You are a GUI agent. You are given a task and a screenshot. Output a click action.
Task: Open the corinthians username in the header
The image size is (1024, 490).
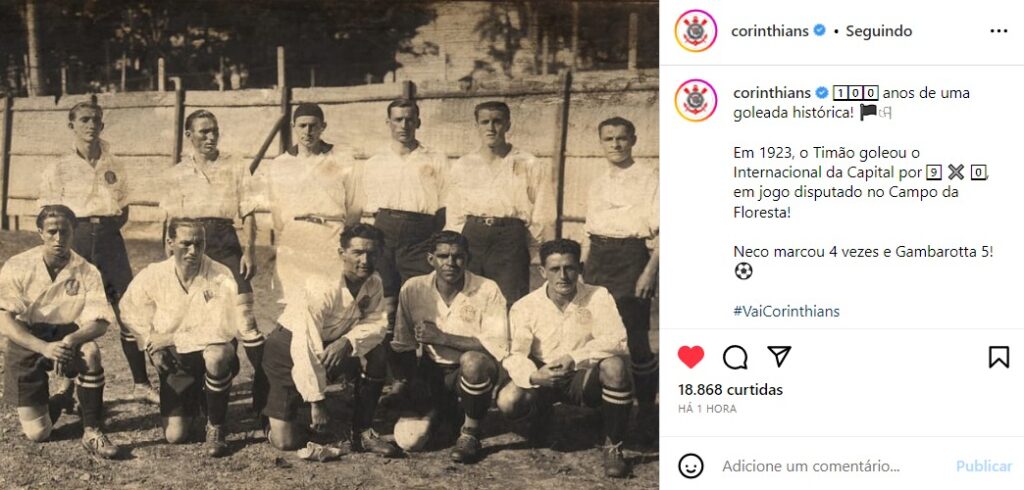[x=770, y=31]
